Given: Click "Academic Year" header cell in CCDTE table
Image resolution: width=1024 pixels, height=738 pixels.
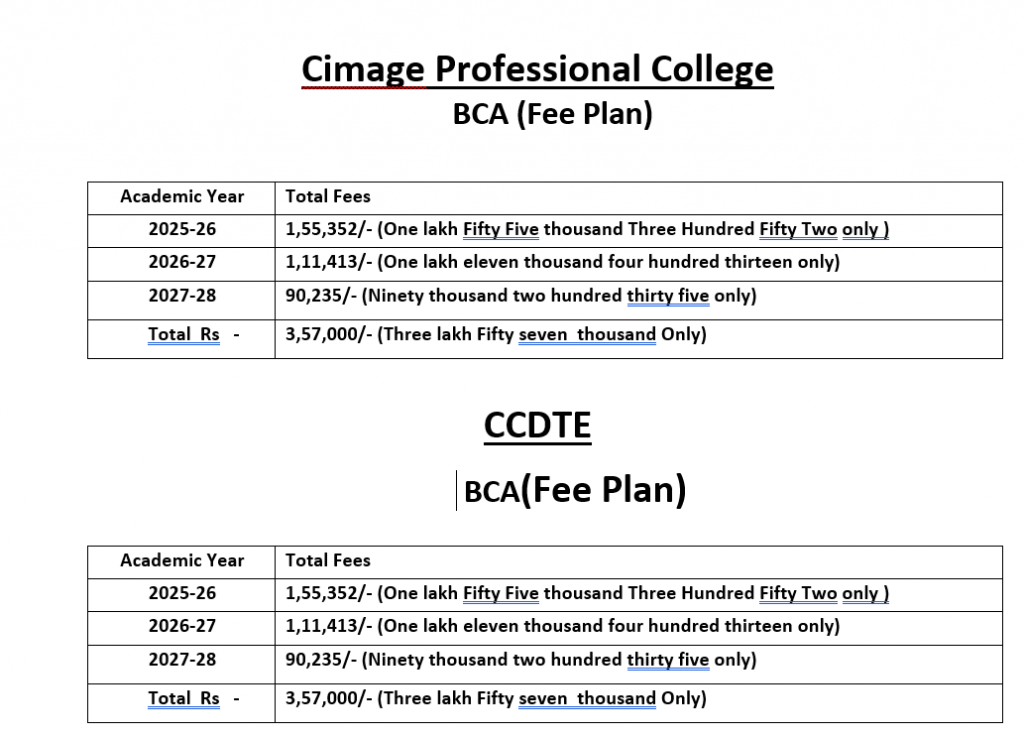Looking at the screenshot, I should [x=182, y=561].
